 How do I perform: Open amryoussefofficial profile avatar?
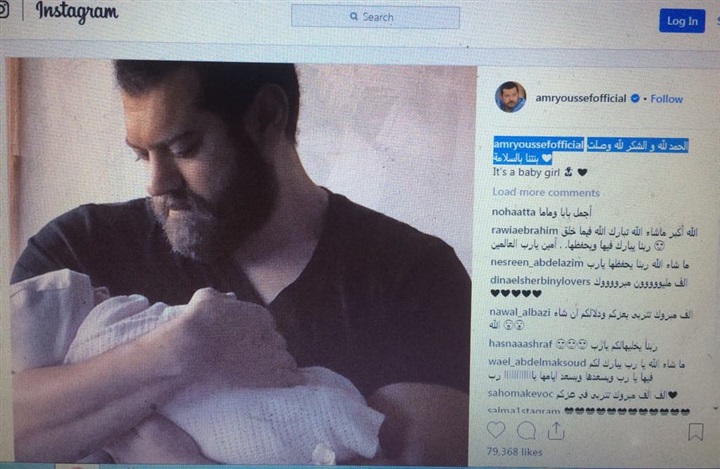510,97
